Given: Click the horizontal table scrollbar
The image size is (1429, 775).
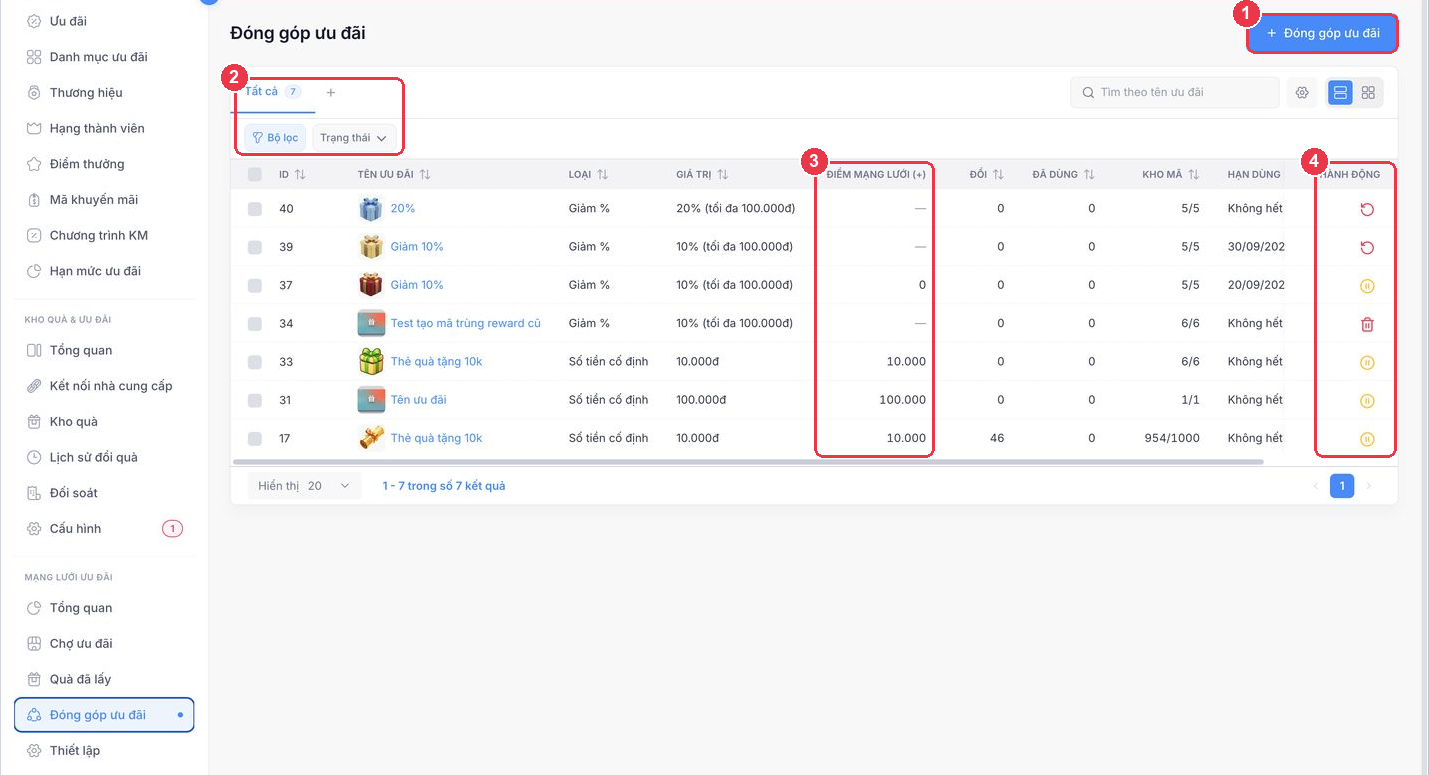Looking at the screenshot, I should [748, 462].
